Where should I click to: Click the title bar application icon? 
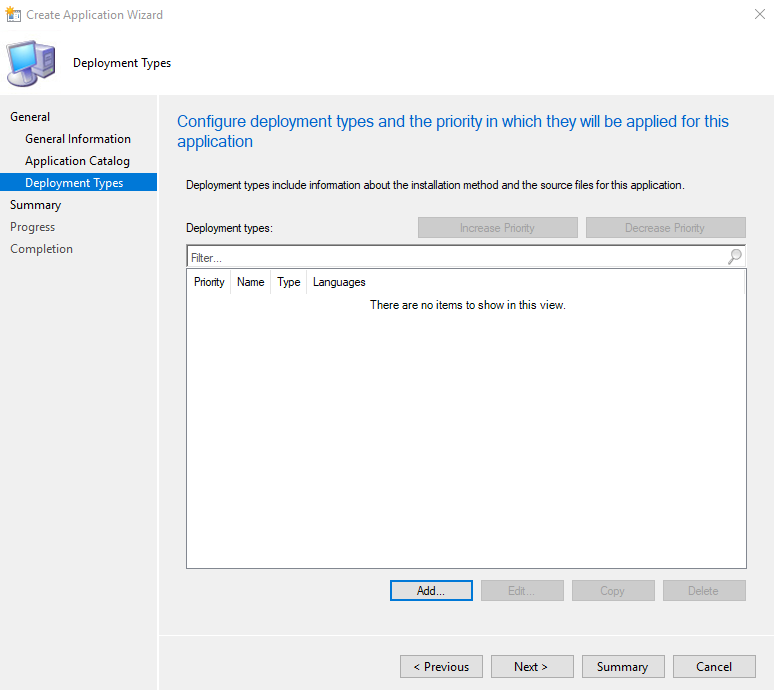(x=13, y=15)
